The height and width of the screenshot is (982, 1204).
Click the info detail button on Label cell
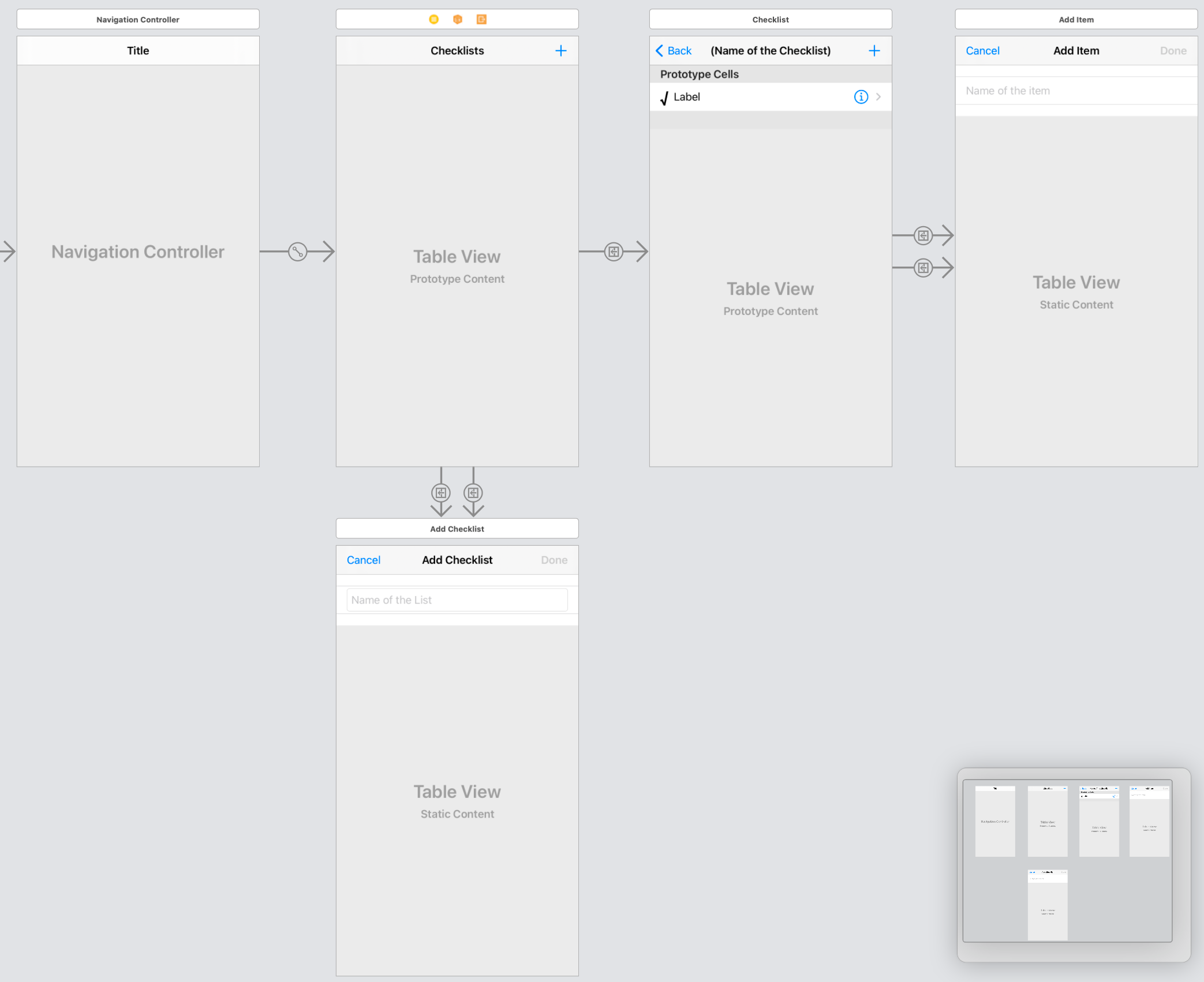point(861,97)
